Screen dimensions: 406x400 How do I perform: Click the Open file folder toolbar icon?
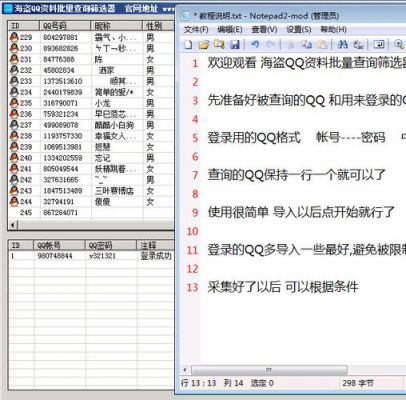204,44
